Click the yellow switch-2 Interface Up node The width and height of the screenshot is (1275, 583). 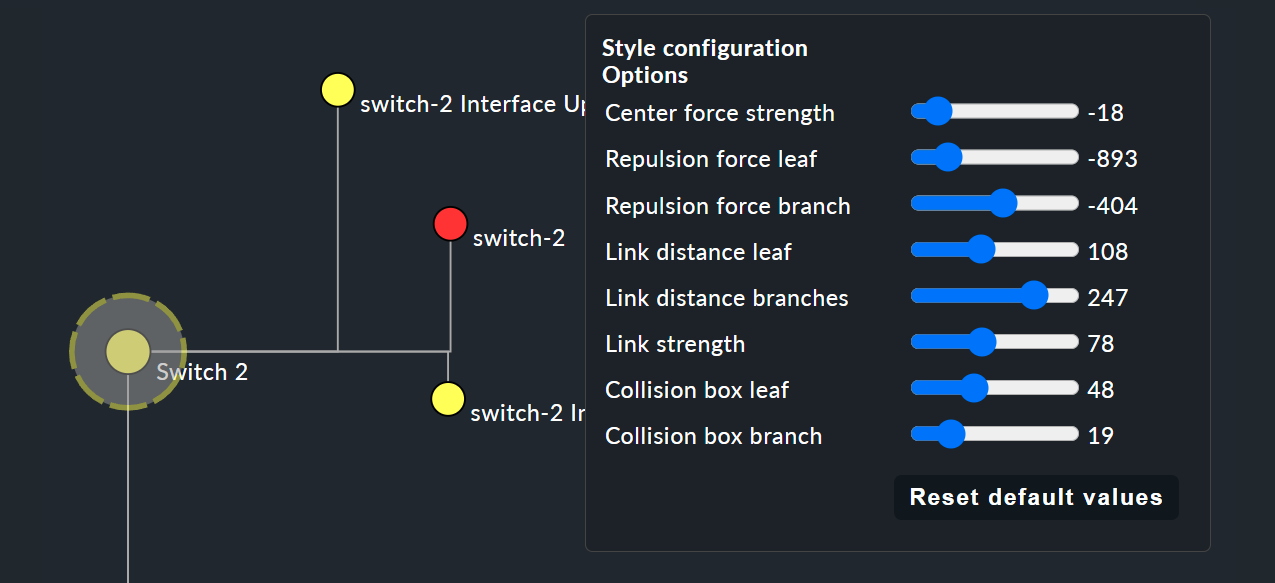point(338,90)
